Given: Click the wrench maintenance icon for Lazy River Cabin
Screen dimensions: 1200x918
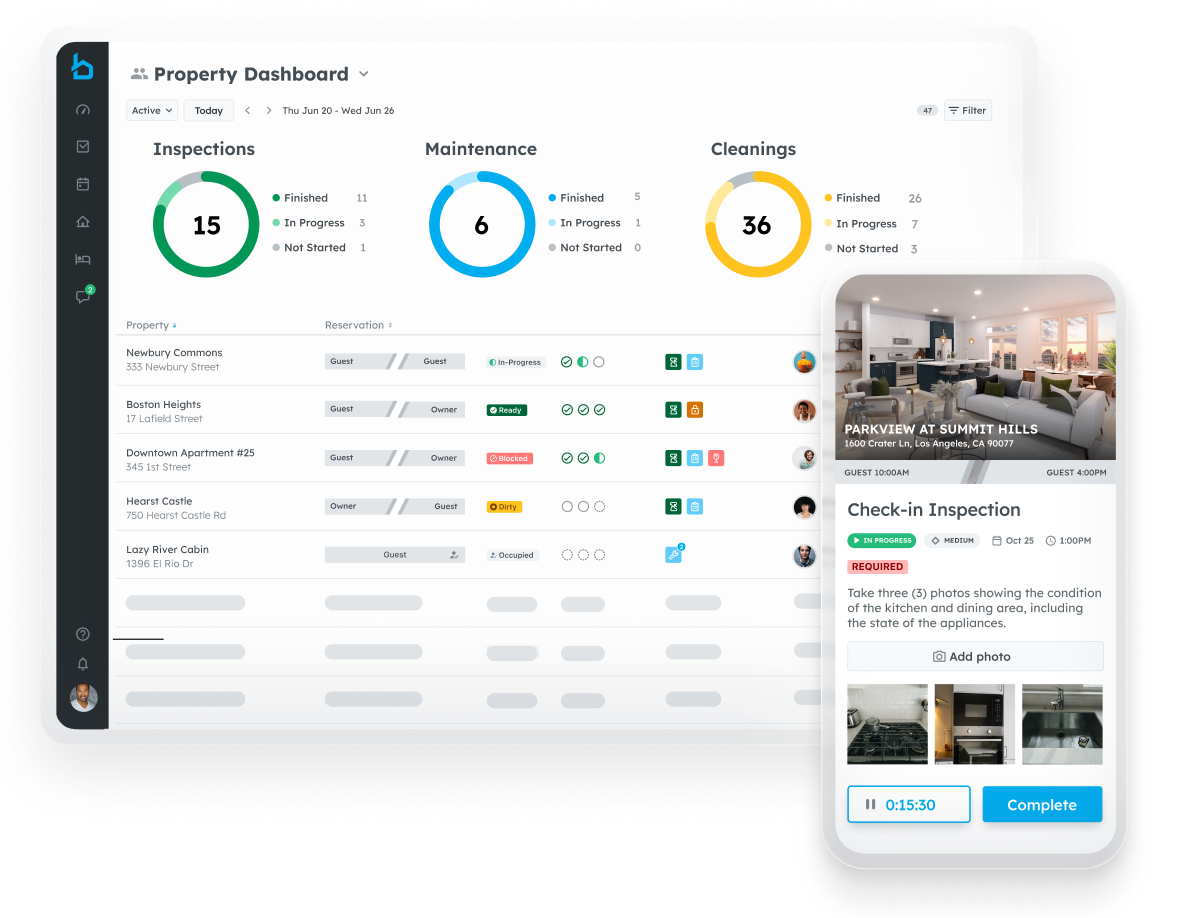Looking at the screenshot, I should click(674, 555).
